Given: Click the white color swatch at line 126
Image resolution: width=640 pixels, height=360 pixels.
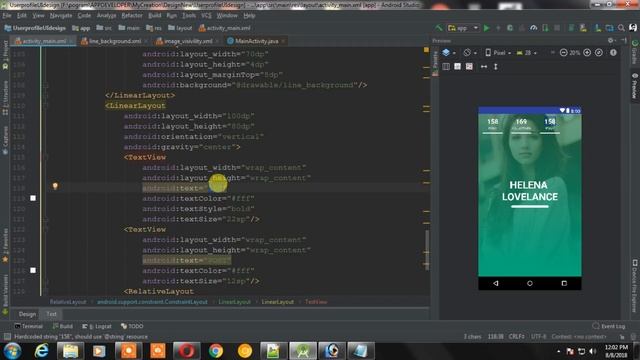Looking at the screenshot, I should tap(33, 270).
